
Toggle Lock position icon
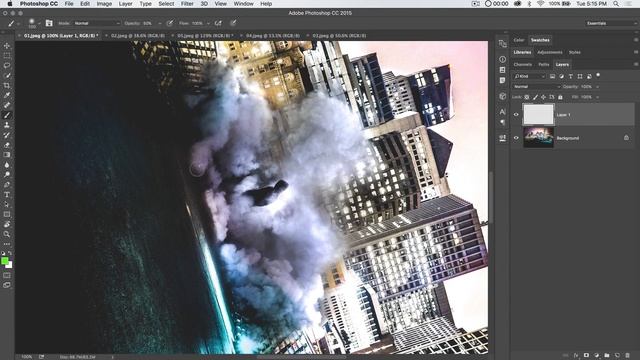[x=543, y=97]
